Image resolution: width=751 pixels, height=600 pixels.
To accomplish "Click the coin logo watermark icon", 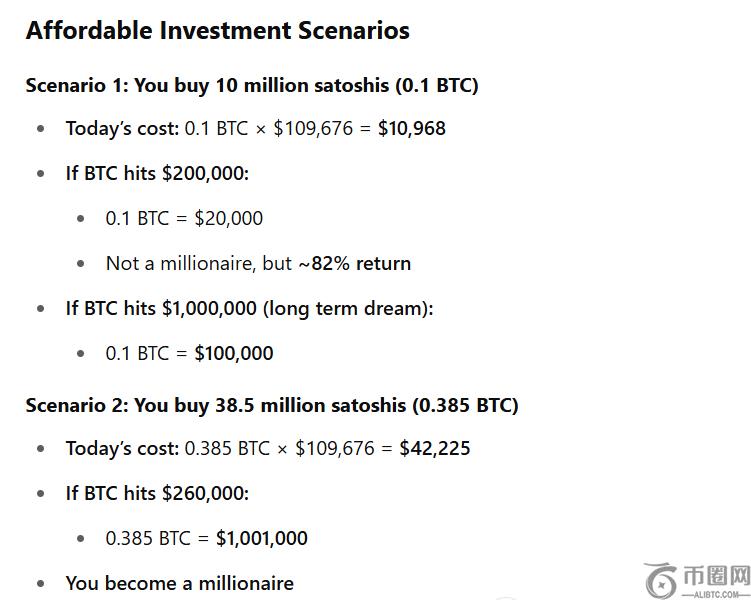I will click(x=662, y=581).
